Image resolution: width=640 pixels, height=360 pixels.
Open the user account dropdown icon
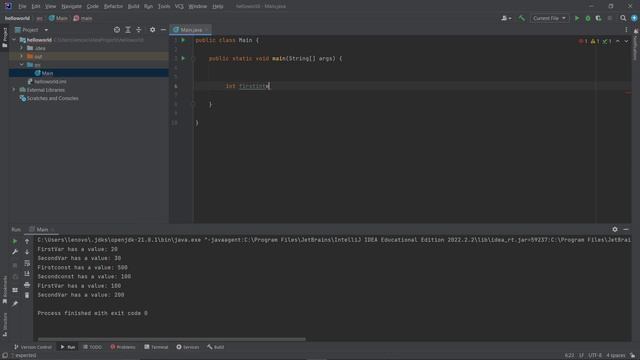point(506,18)
